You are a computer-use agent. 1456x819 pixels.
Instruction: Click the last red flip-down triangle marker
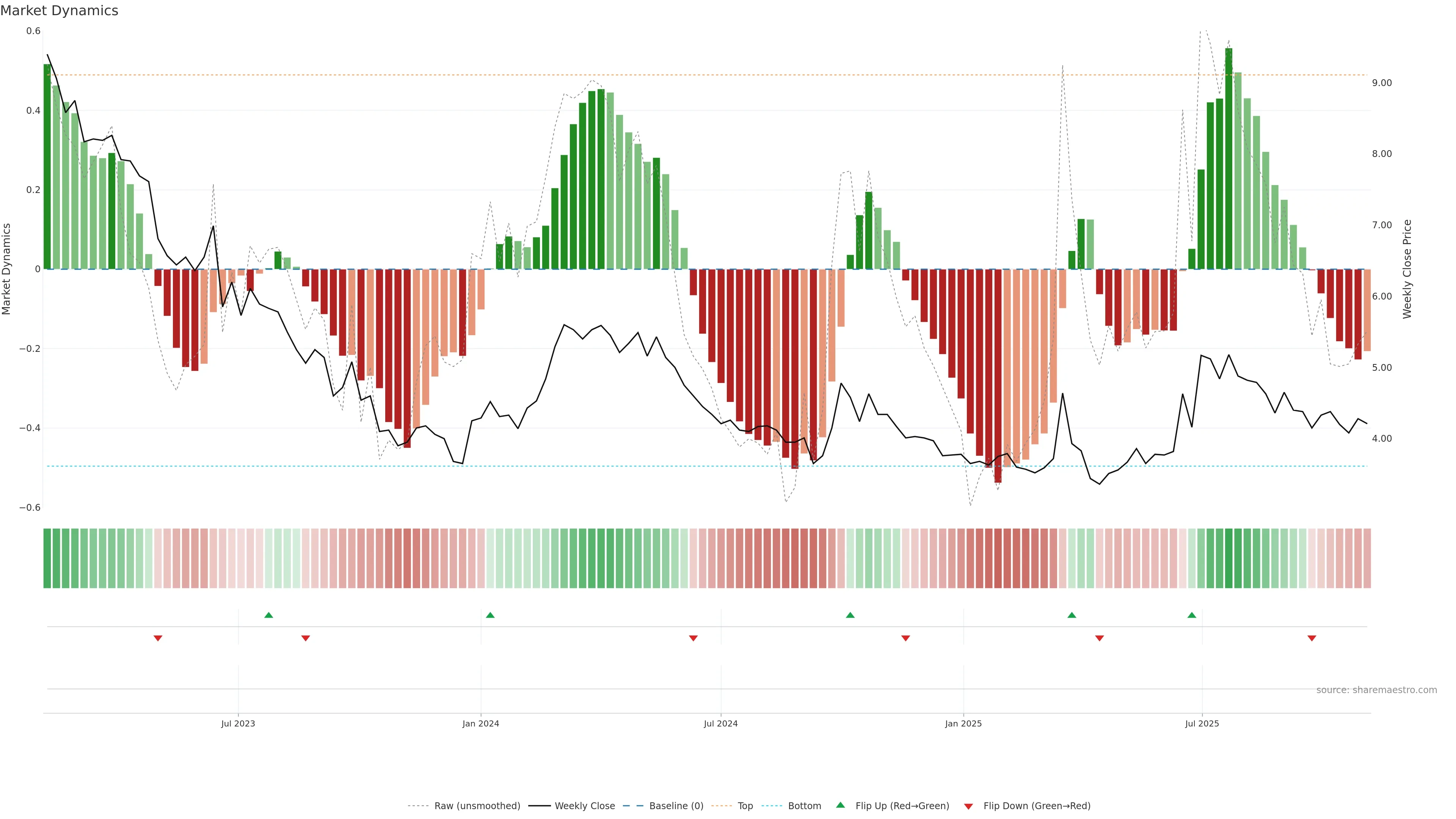pyautogui.click(x=1311, y=638)
